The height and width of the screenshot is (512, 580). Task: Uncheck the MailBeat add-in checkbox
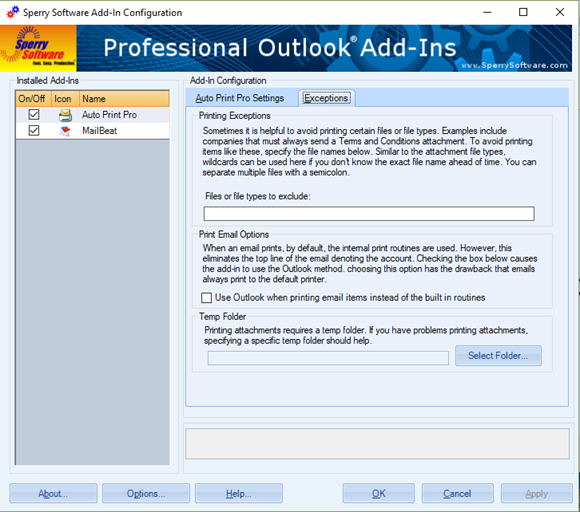coord(34,131)
